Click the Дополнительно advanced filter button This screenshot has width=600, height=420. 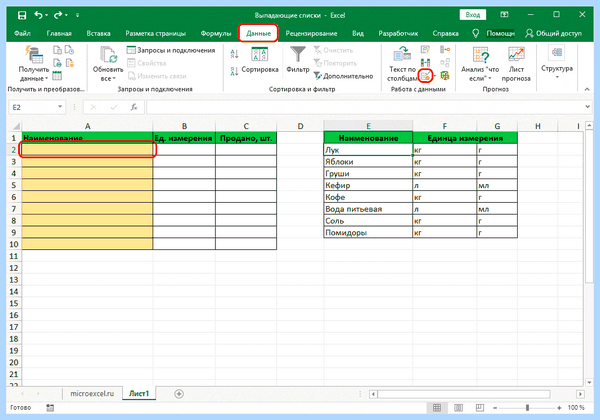pos(343,76)
